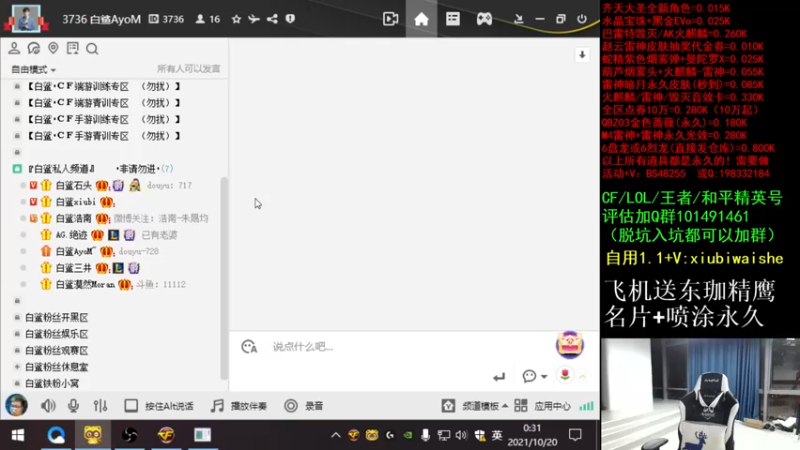Expand 白鲨粉丝休息室 channel
This screenshot has width=800, height=450.
click(x=17, y=367)
